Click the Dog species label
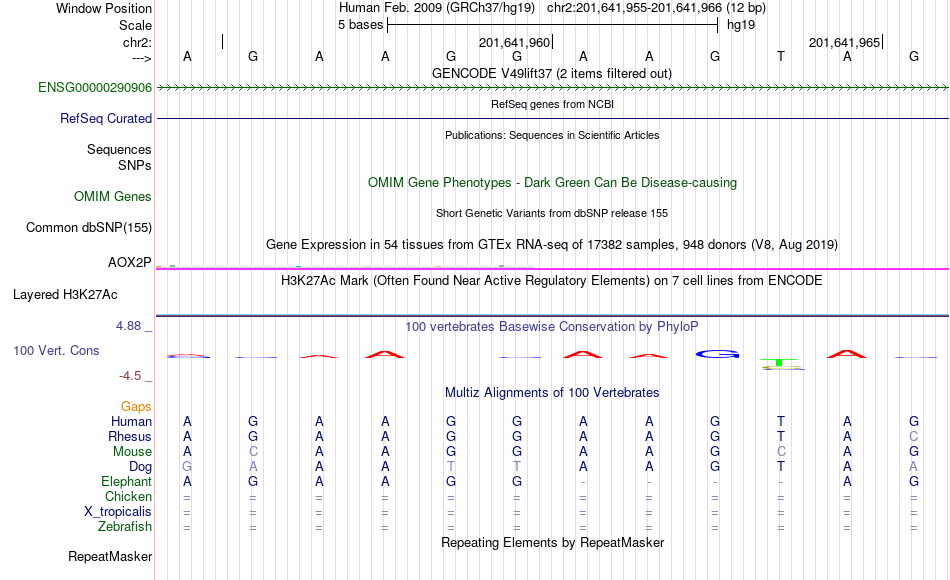The height and width of the screenshot is (580, 950). (140, 467)
